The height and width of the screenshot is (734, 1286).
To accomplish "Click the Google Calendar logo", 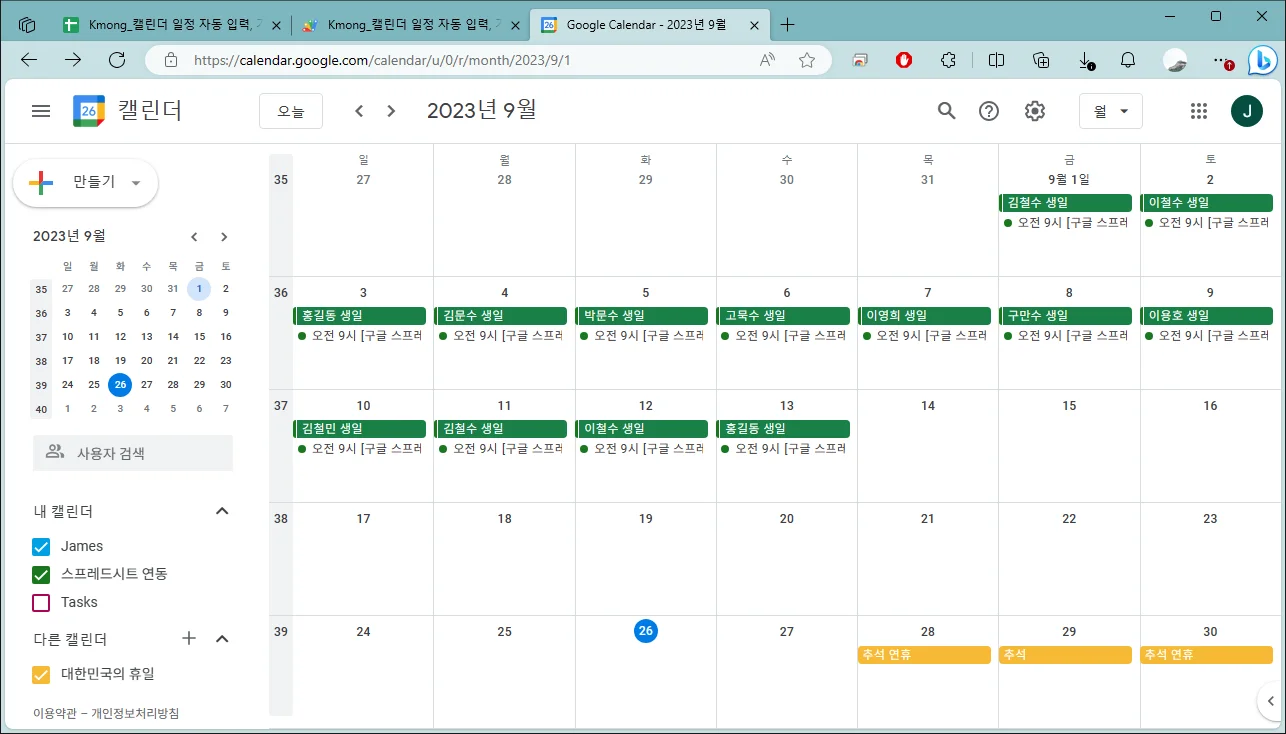I will (89, 111).
